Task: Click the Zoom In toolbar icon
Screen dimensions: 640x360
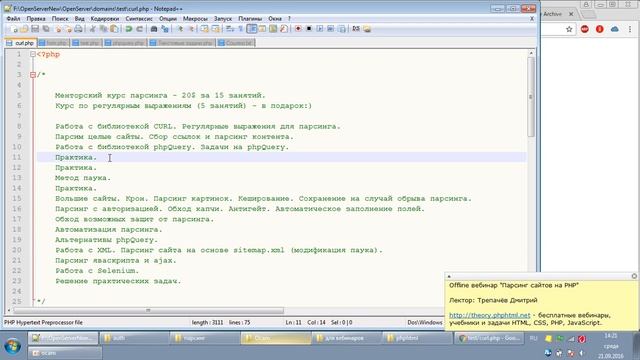Action: [180, 29]
